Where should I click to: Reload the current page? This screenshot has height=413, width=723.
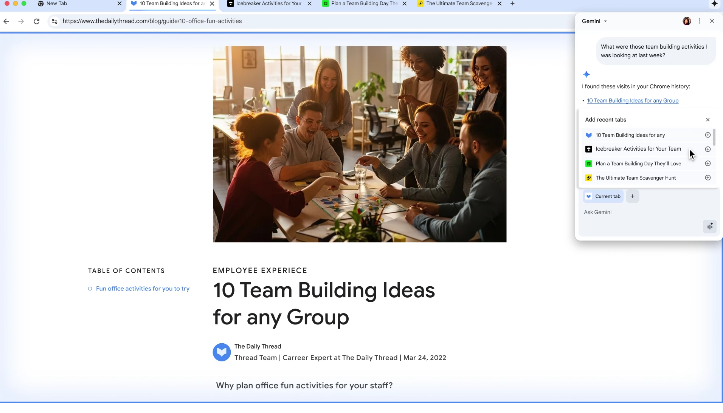(36, 21)
